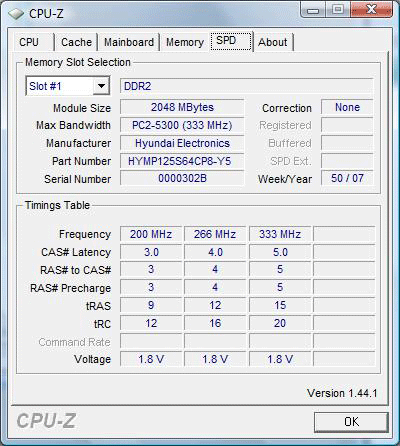400x446 pixels.
Task: Minimize the CPU-Z window
Action: (x=313, y=10)
